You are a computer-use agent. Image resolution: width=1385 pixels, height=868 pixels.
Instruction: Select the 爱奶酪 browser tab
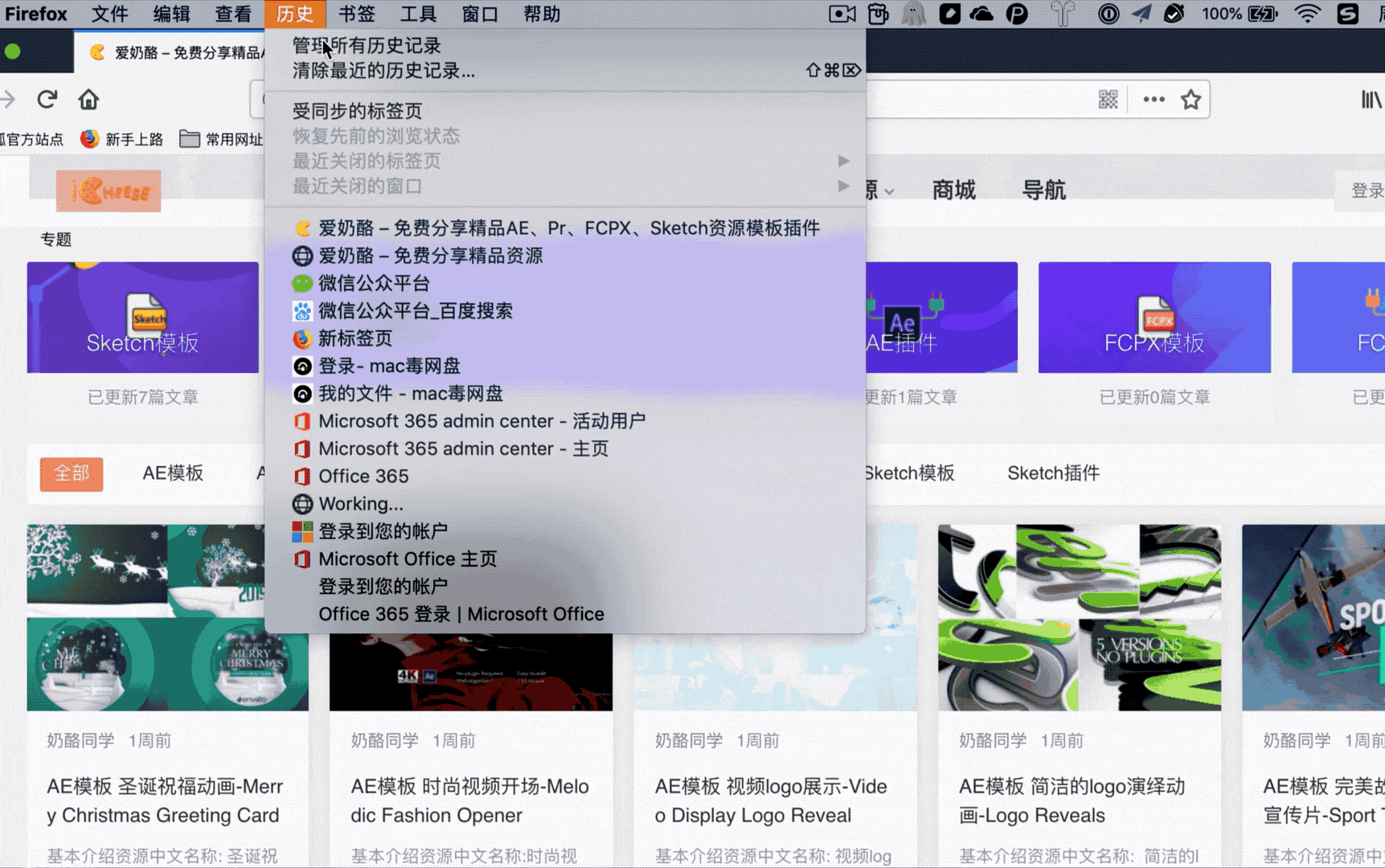tap(170, 52)
